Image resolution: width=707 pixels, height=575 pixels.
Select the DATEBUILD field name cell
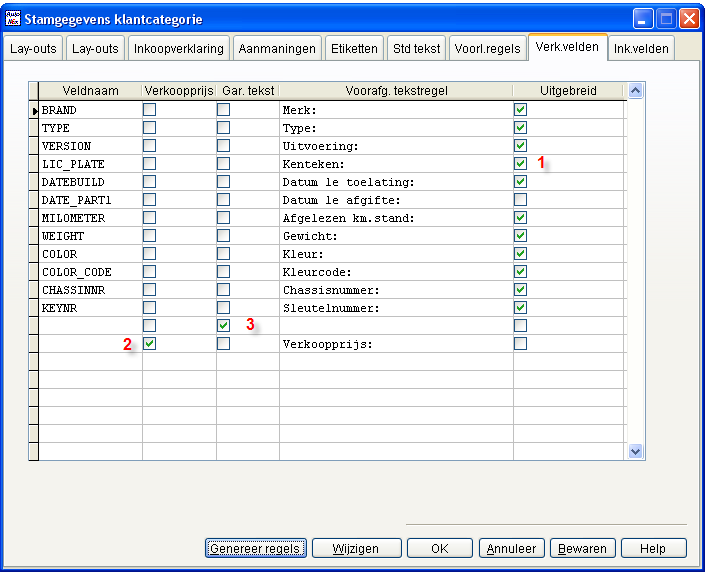click(x=90, y=182)
